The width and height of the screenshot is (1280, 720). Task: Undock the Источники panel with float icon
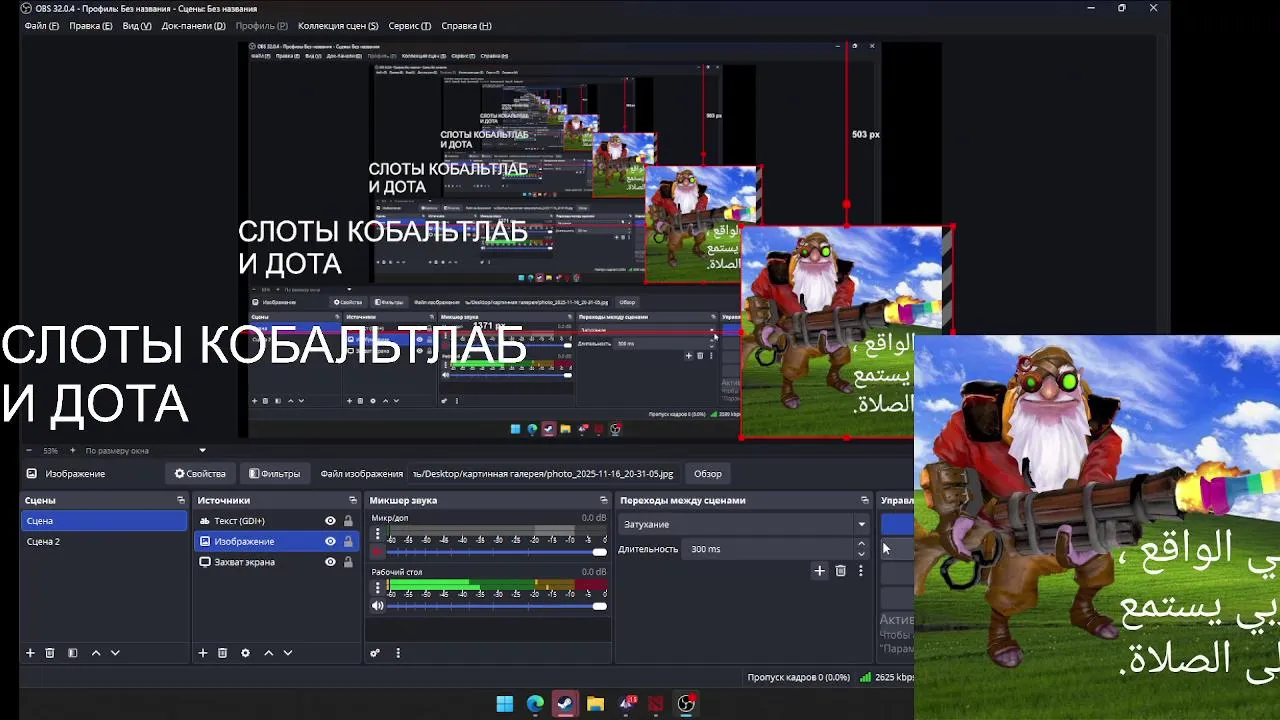click(353, 500)
